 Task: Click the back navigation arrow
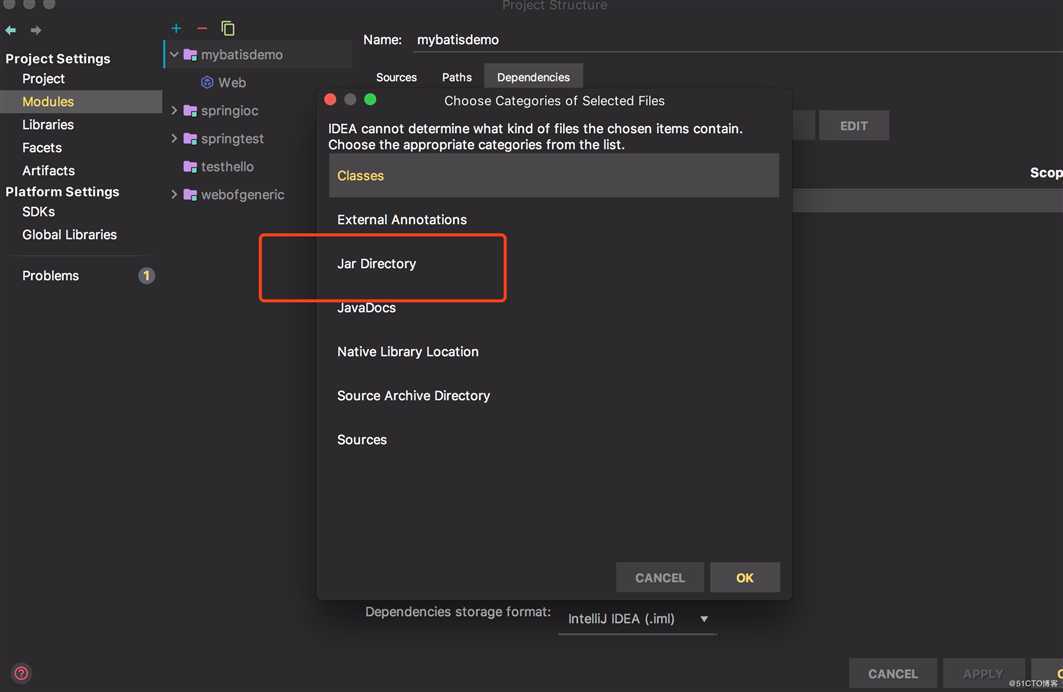(x=11, y=30)
